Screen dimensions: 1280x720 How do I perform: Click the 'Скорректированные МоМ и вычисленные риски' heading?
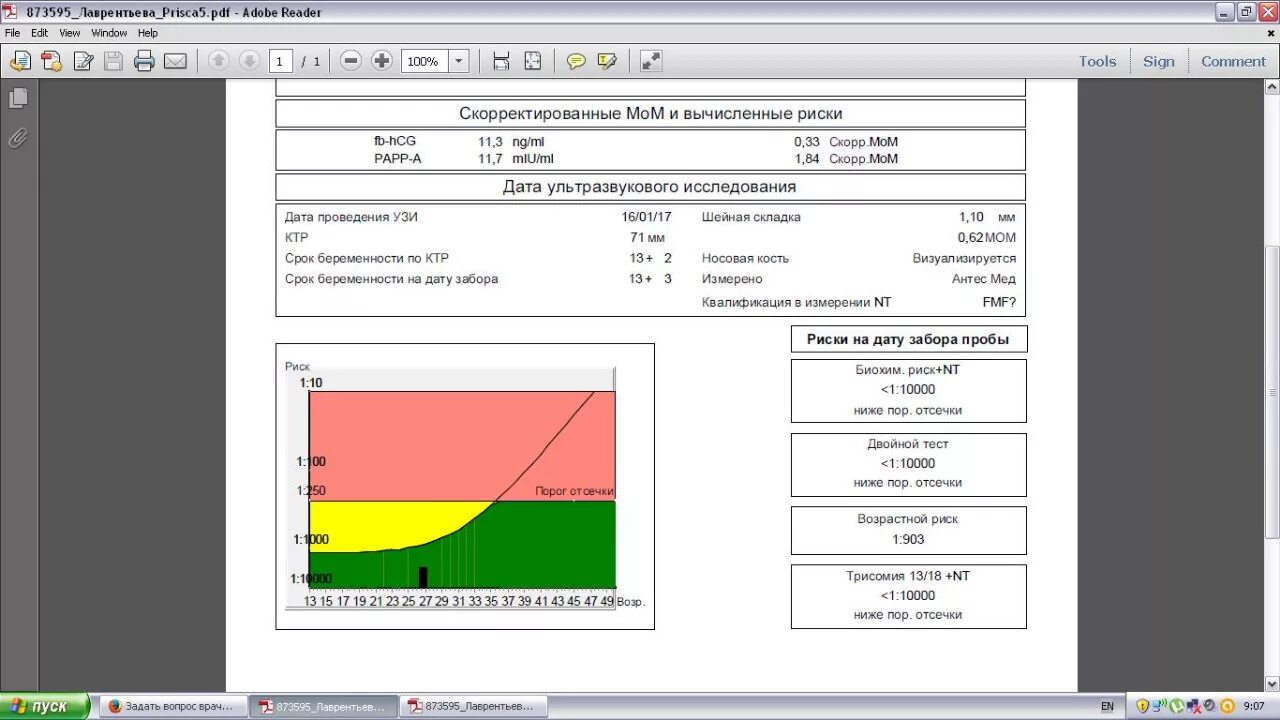click(x=650, y=113)
